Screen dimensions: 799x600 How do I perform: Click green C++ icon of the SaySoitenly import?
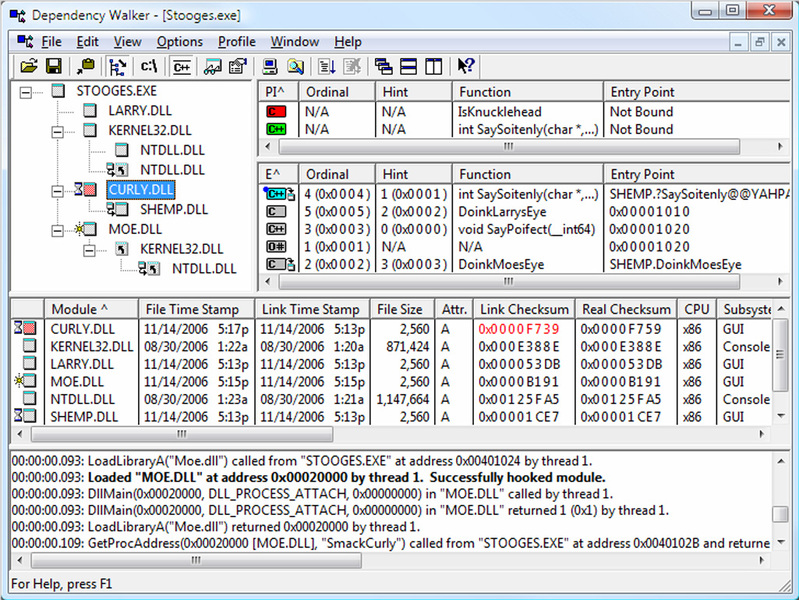[x=276, y=129]
